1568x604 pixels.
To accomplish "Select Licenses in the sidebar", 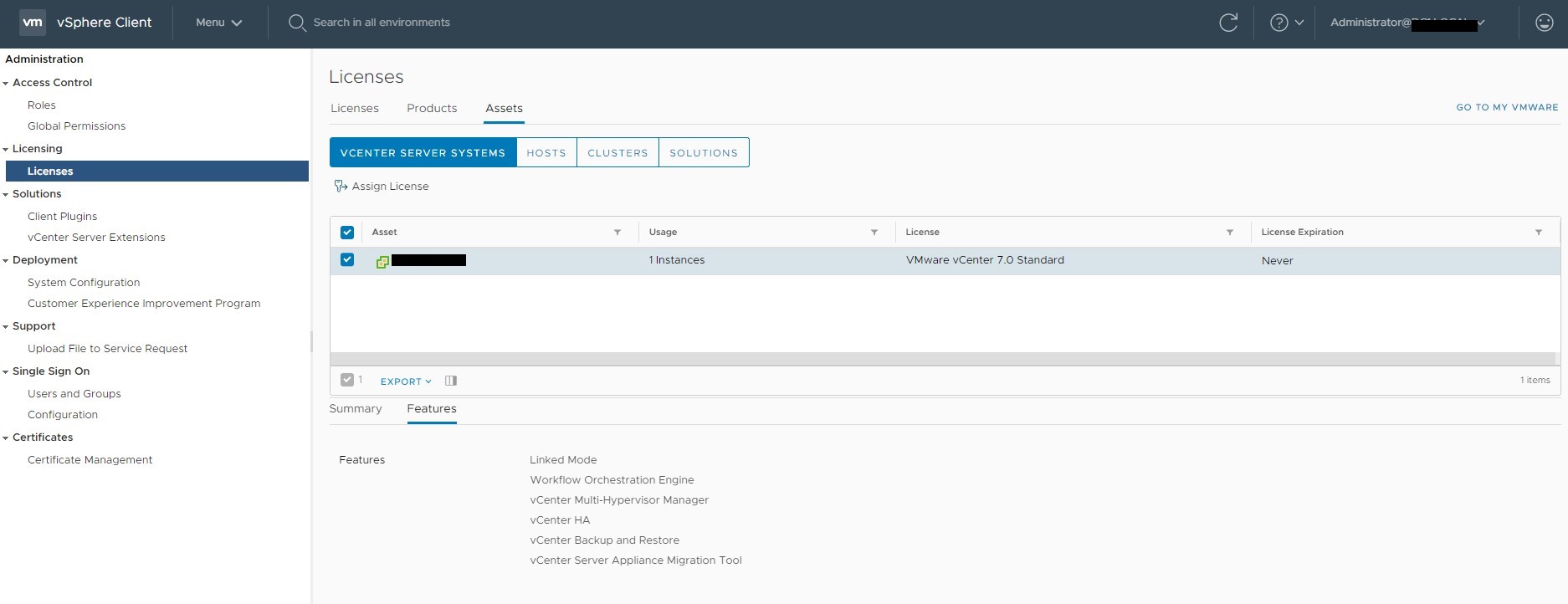I will (x=157, y=171).
